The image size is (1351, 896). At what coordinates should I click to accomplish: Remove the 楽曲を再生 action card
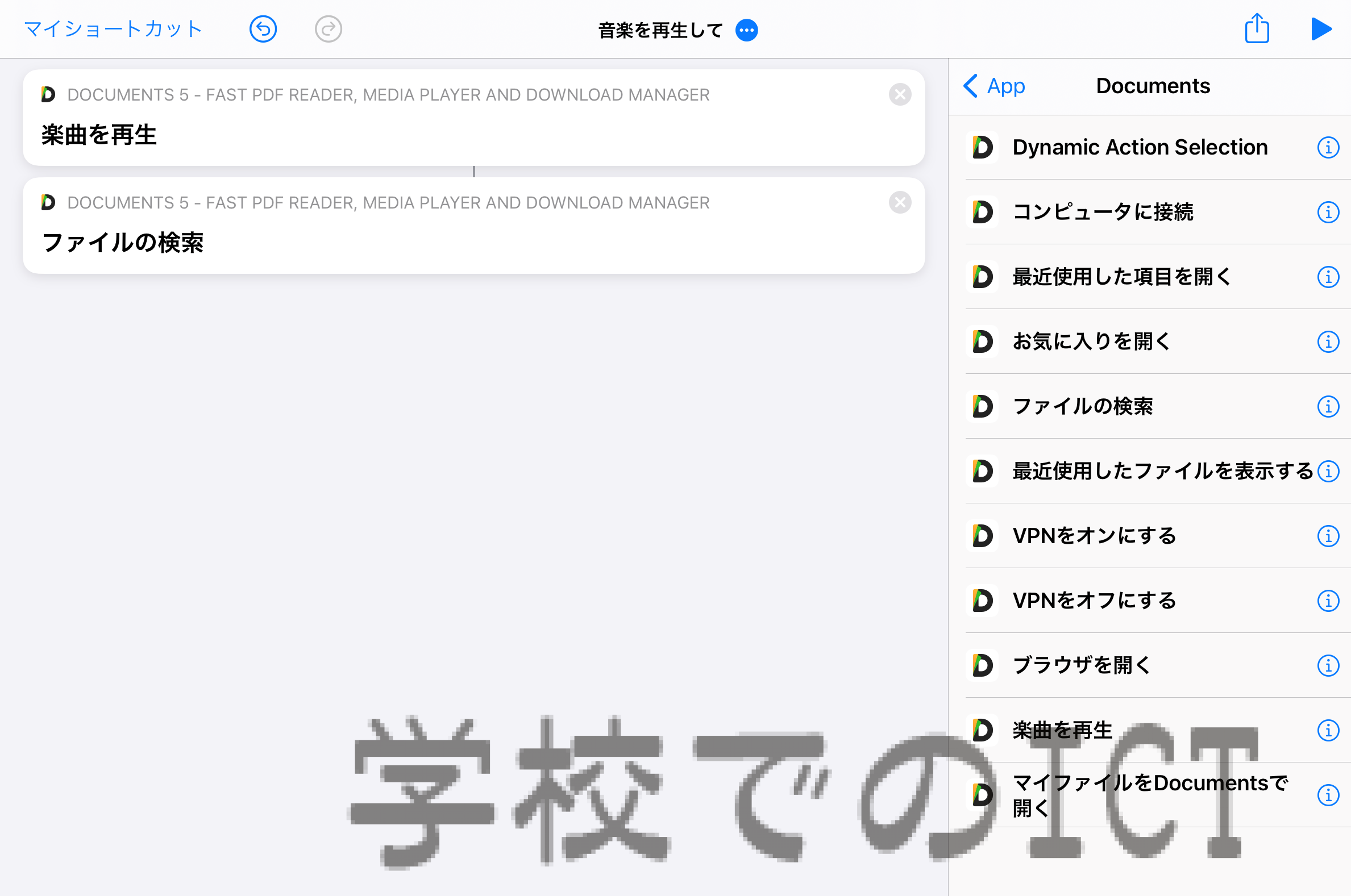pyautogui.click(x=900, y=94)
